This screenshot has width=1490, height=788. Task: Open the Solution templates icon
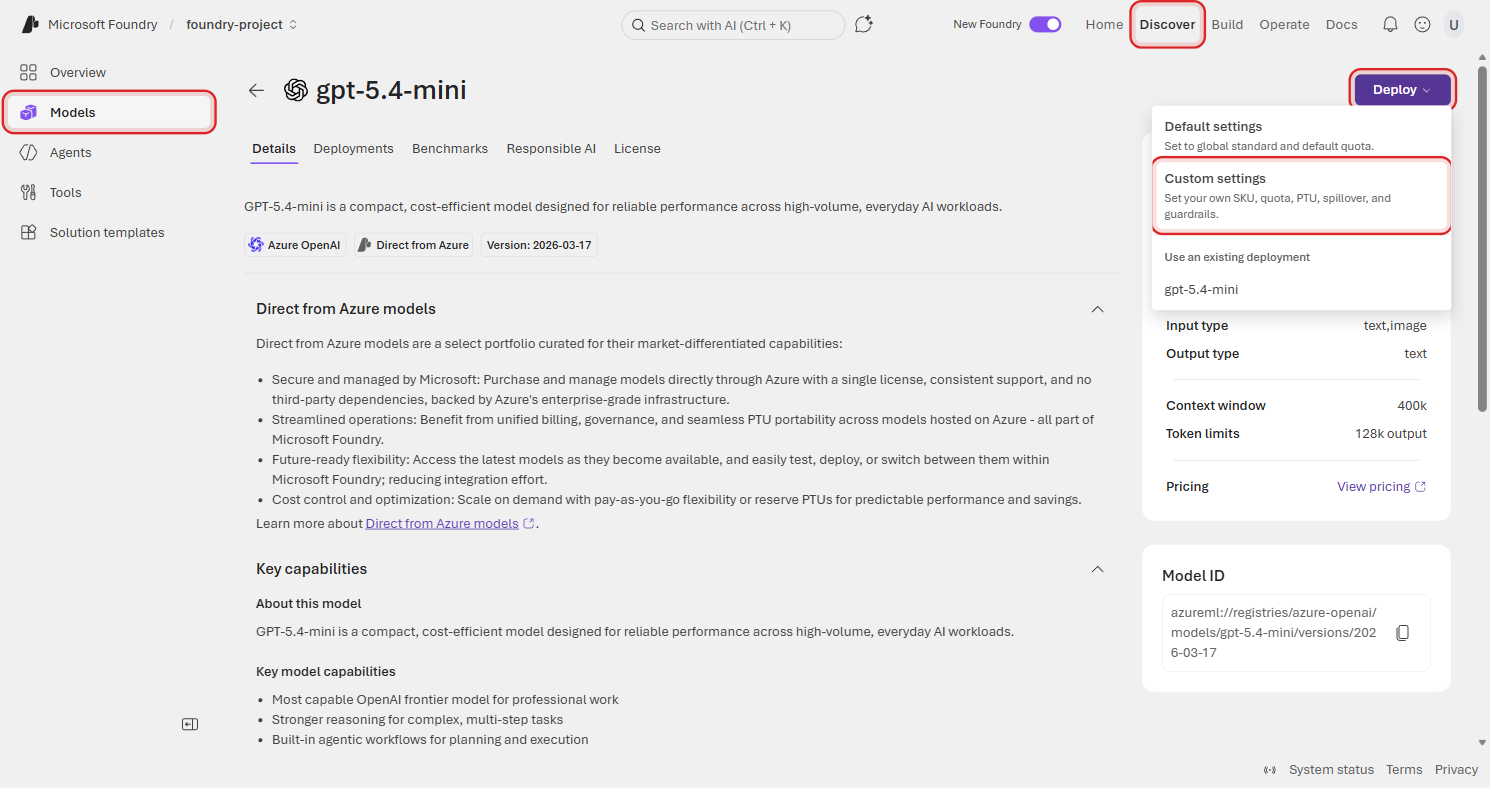click(x=28, y=232)
